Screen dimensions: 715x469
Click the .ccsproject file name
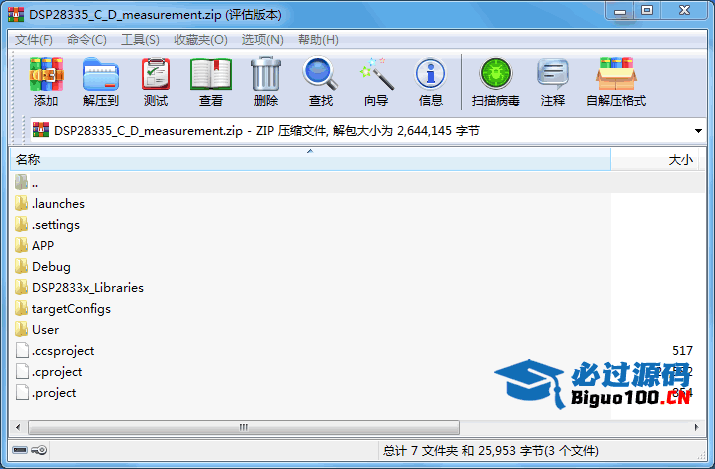pyautogui.click(x=63, y=351)
